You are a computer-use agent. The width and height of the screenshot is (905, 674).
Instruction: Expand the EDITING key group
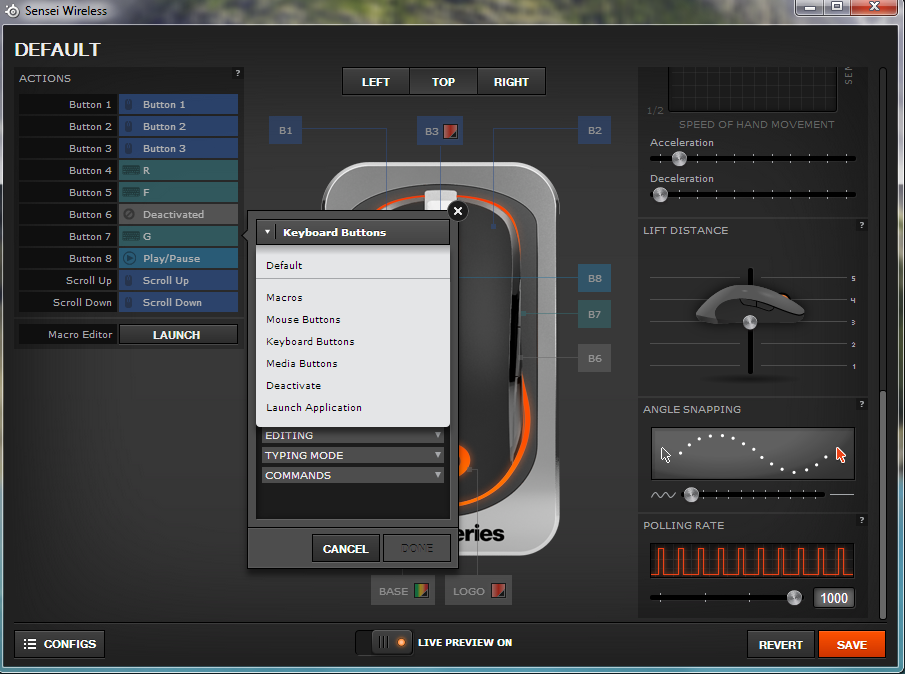click(352, 436)
